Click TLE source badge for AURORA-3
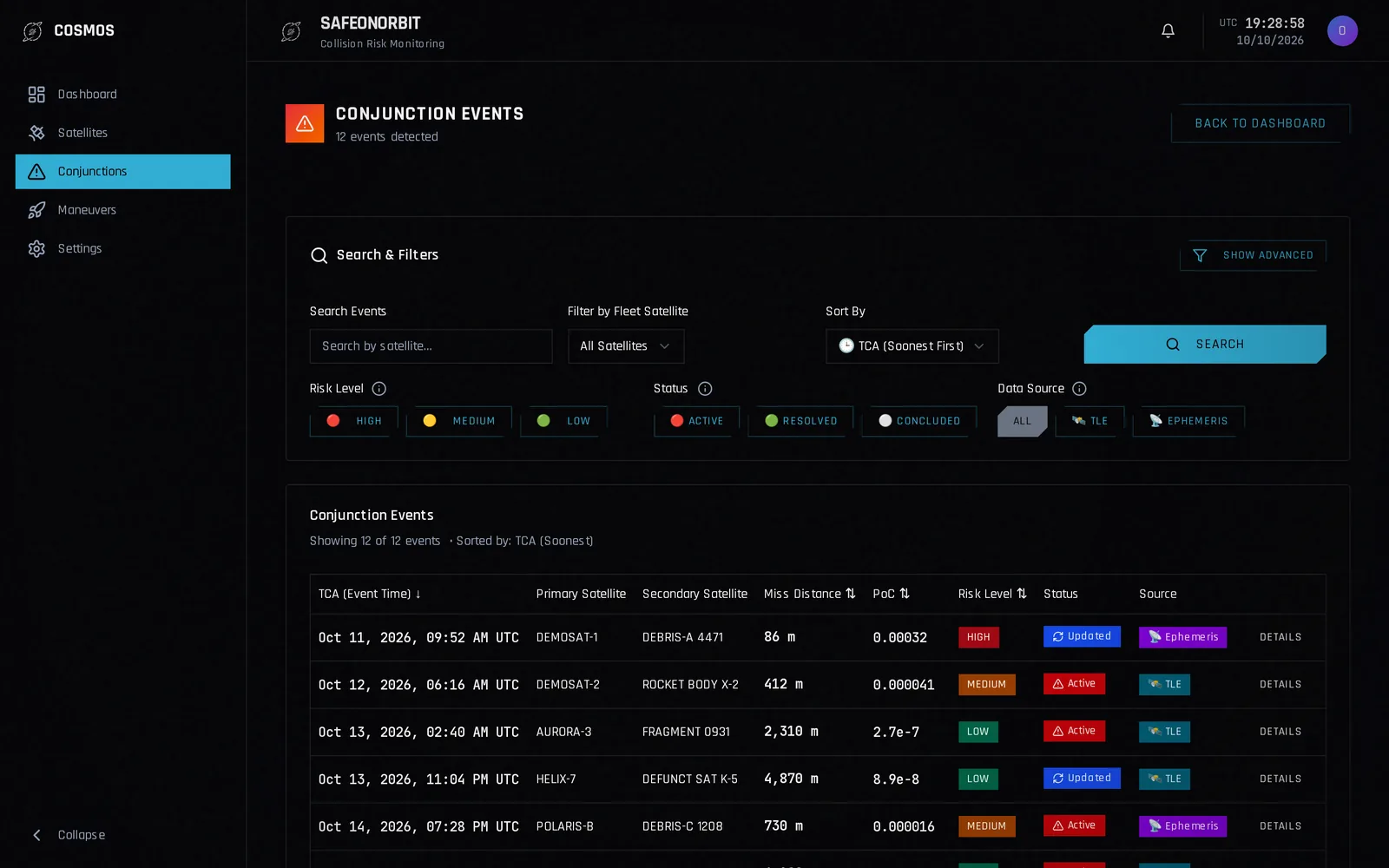The height and width of the screenshot is (868, 1389). click(x=1164, y=732)
